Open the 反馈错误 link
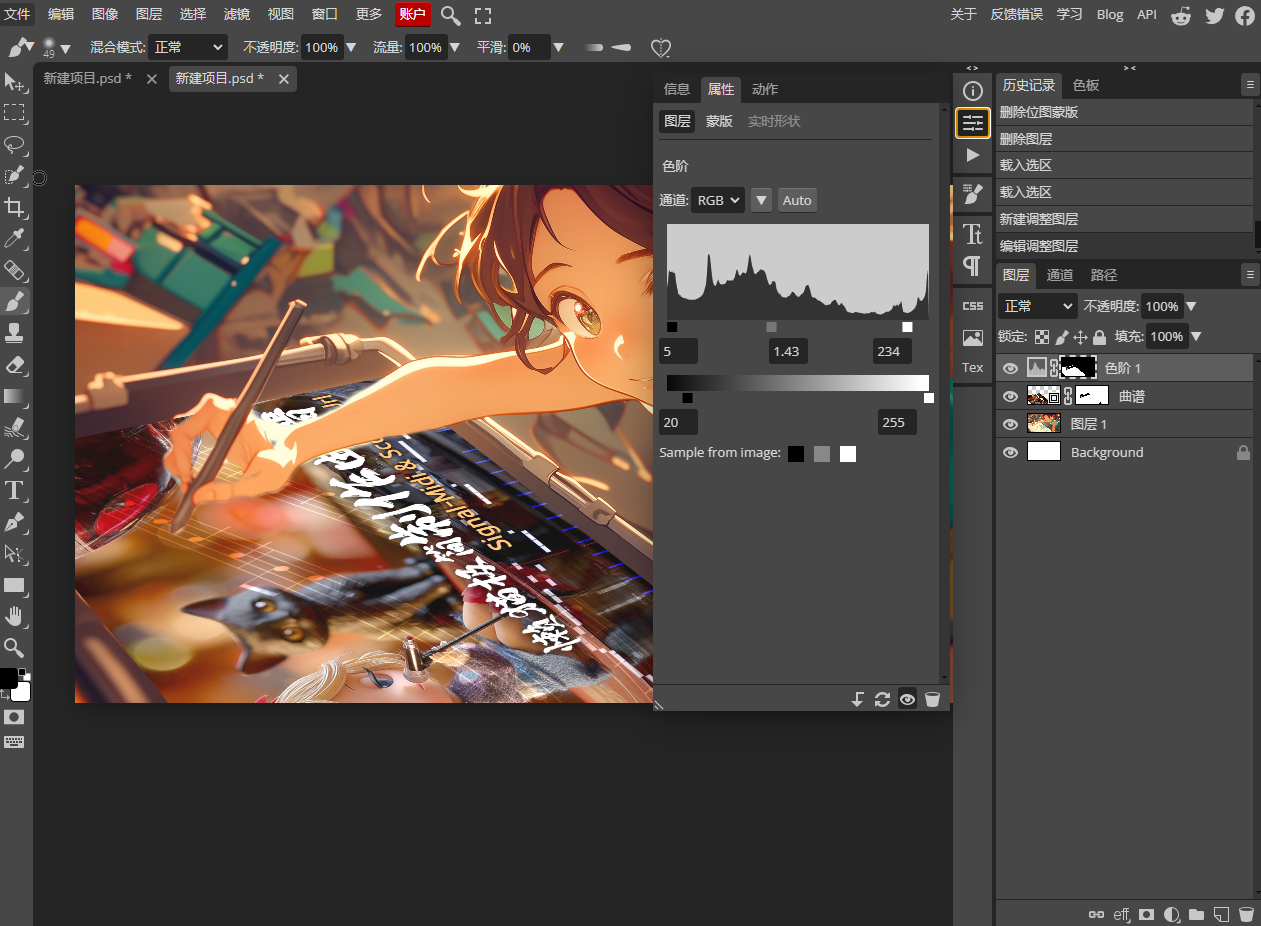Screen dimensions: 1261x926 (1016, 14)
